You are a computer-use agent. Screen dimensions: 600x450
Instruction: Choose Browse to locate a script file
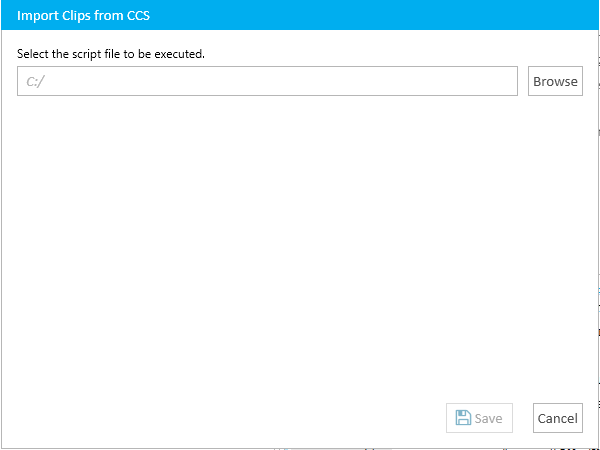pyautogui.click(x=555, y=81)
